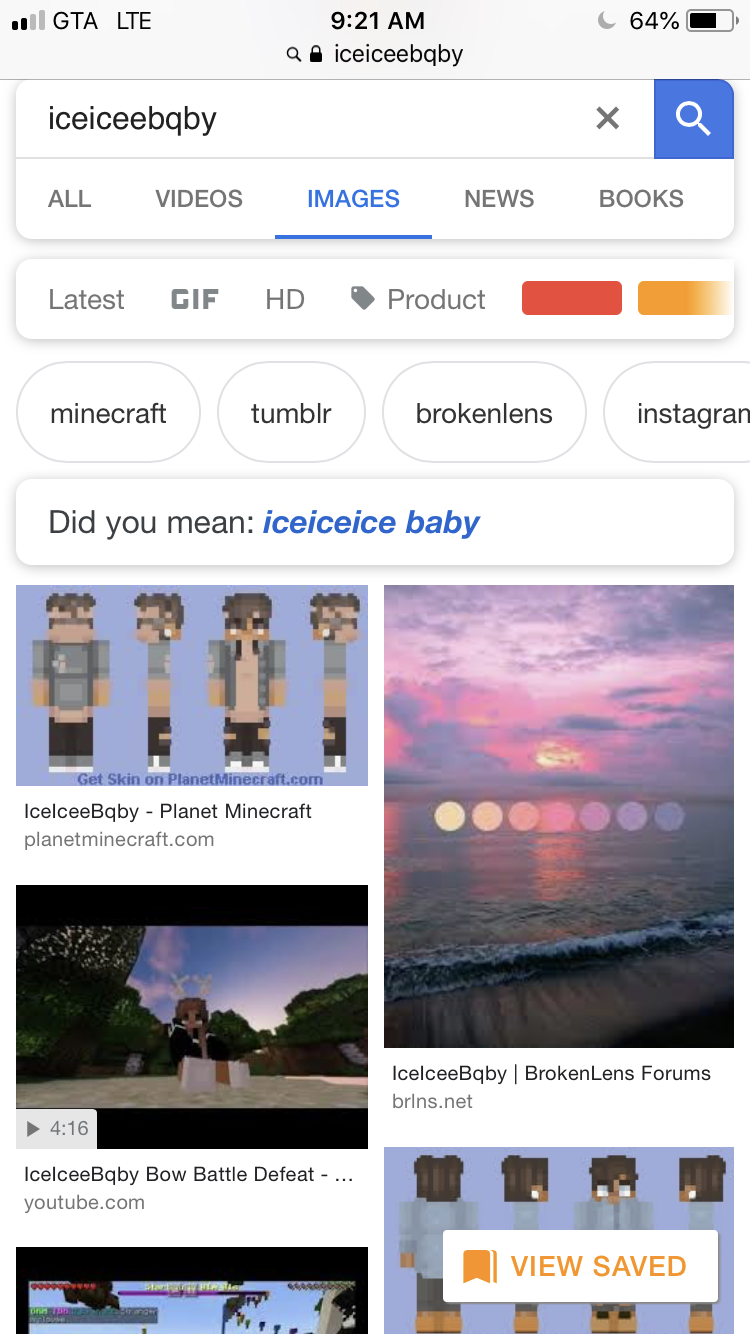Screen dimensions: 750x1334
Task: Open the pink sunset BrokenLens image
Action: click(x=559, y=816)
